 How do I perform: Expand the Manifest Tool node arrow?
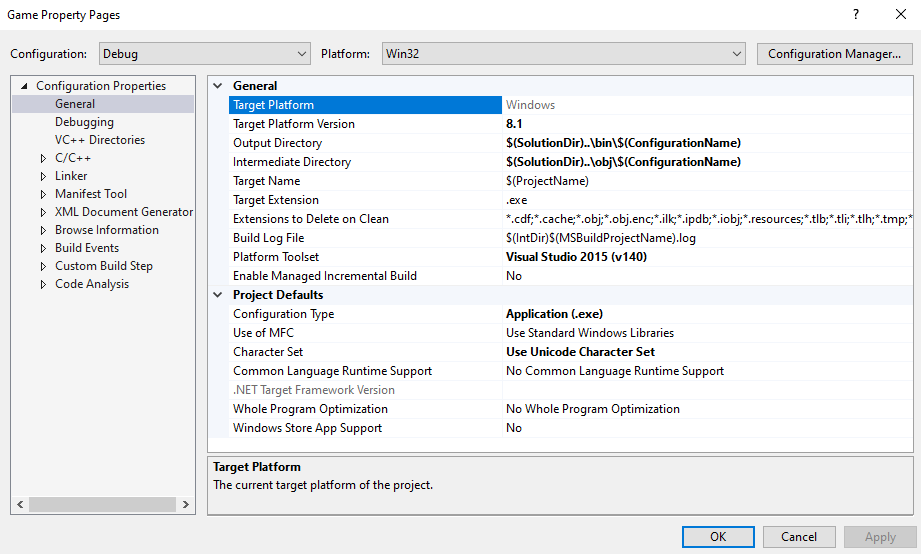pos(43,194)
